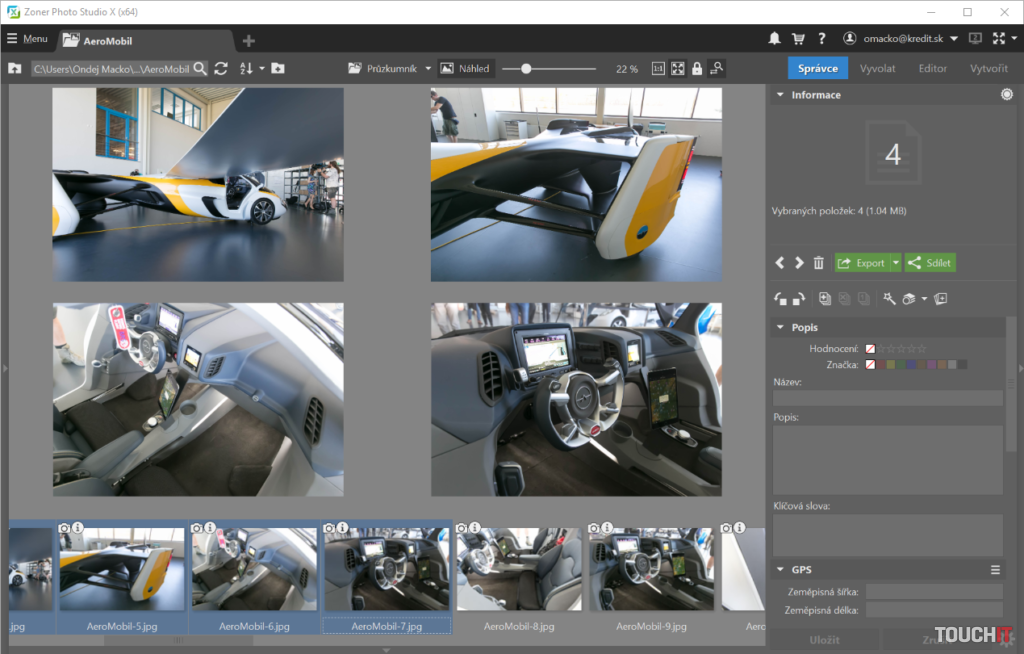The height and width of the screenshot is (654, 1024).
Task: Collapse the Popis section
Action: [781, 327]
